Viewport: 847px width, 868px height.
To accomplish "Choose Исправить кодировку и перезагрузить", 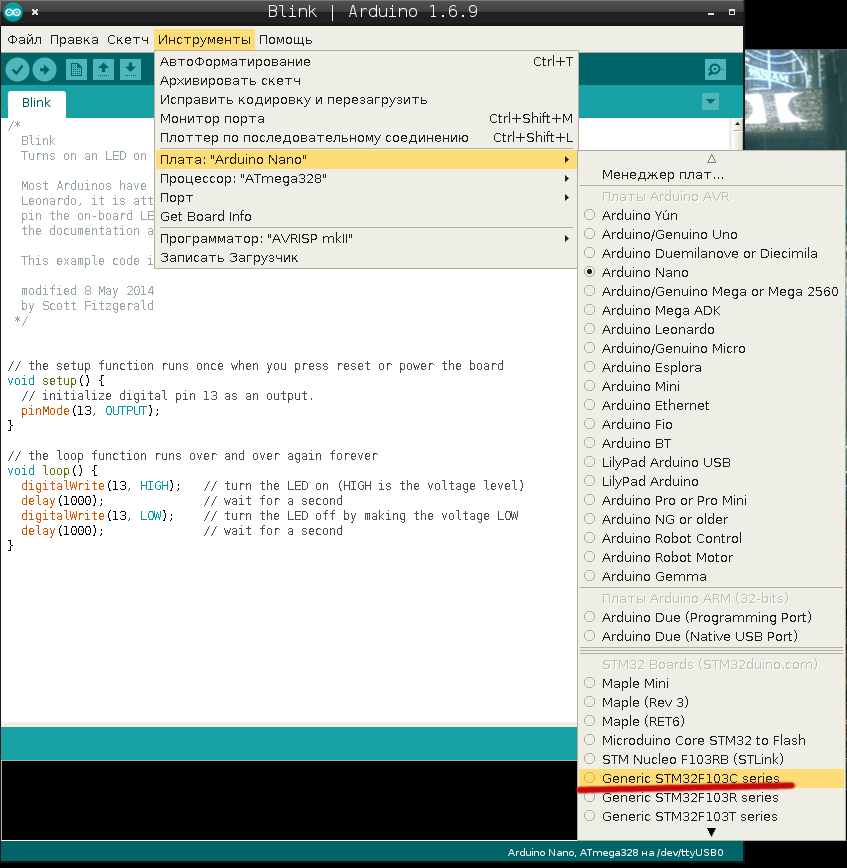I will tap(365, 100).
